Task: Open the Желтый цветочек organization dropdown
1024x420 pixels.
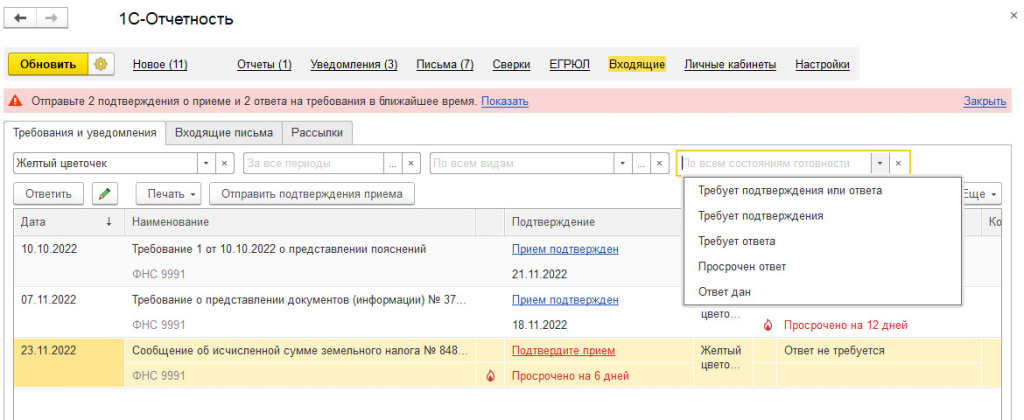Action: point(207,163)
